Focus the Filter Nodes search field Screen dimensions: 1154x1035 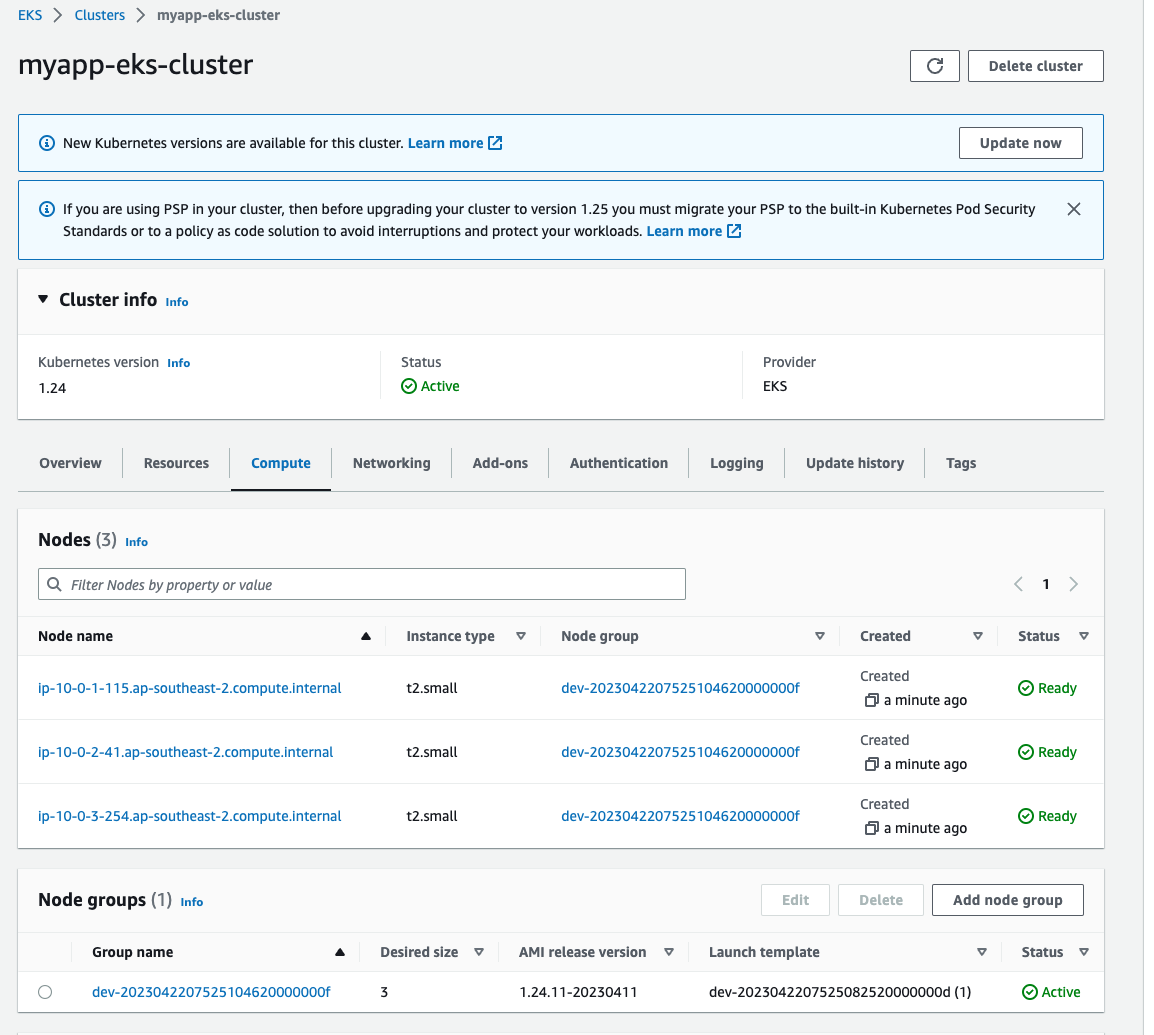[x=362, y=584]
